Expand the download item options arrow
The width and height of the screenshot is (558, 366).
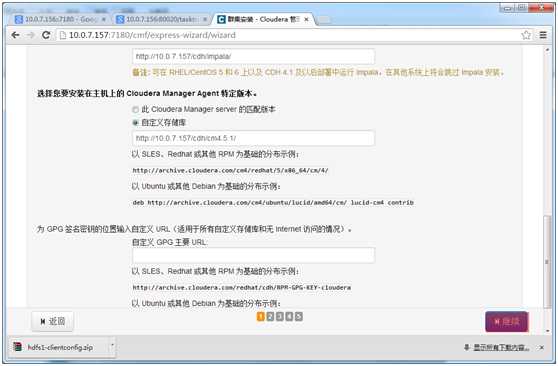[112, 347]
